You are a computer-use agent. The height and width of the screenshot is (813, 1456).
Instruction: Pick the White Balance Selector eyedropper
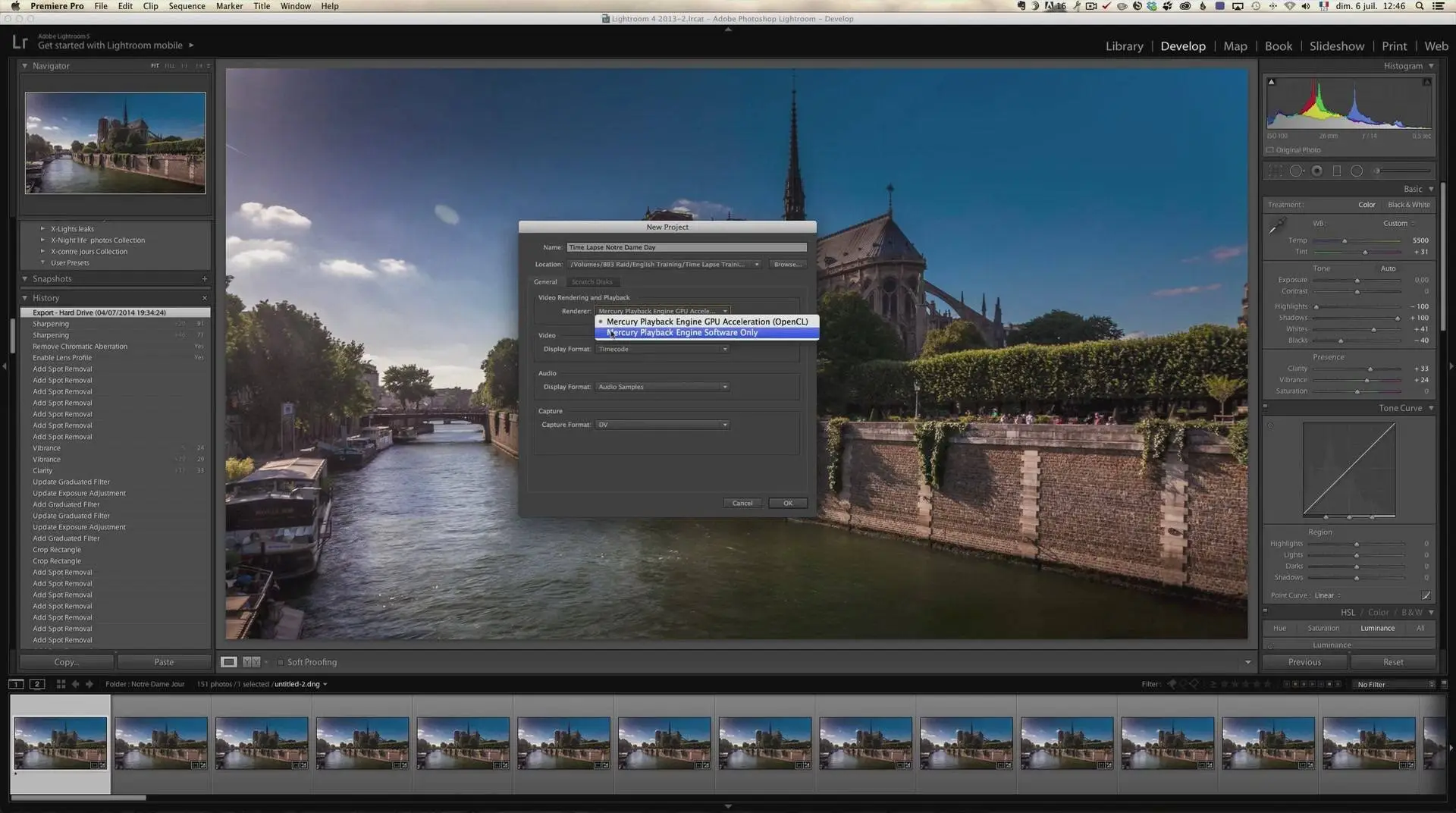click(x=1278, y=225)
